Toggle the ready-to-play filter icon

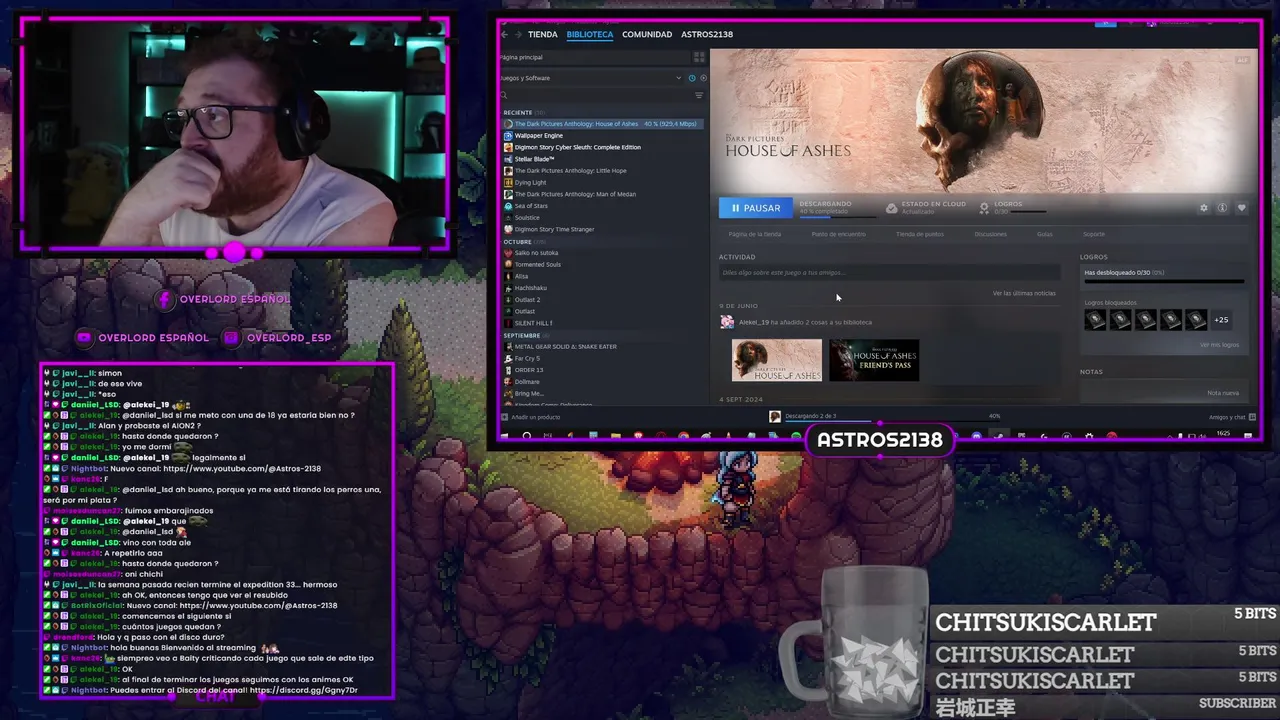(x=703, y=78)
